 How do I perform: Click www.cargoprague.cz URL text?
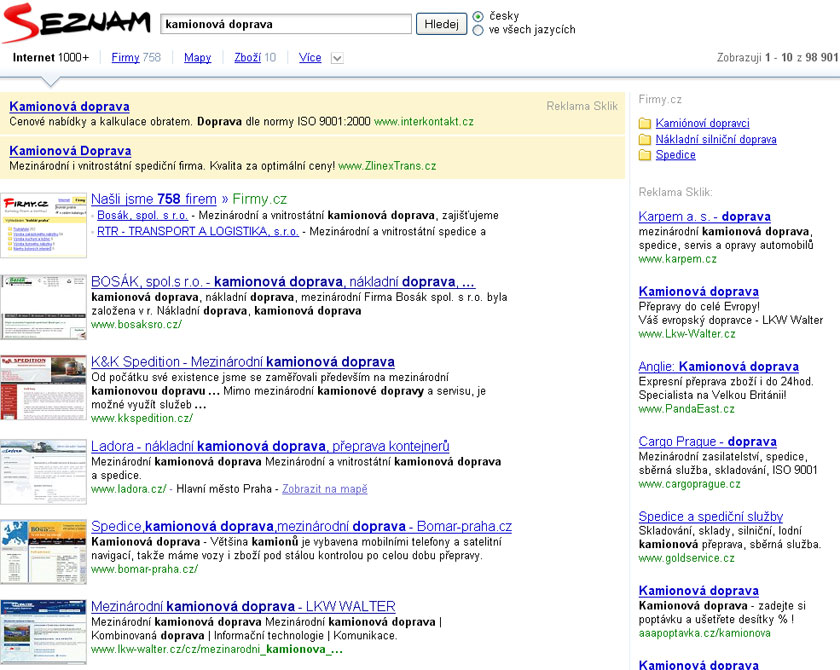click(689, 484)
